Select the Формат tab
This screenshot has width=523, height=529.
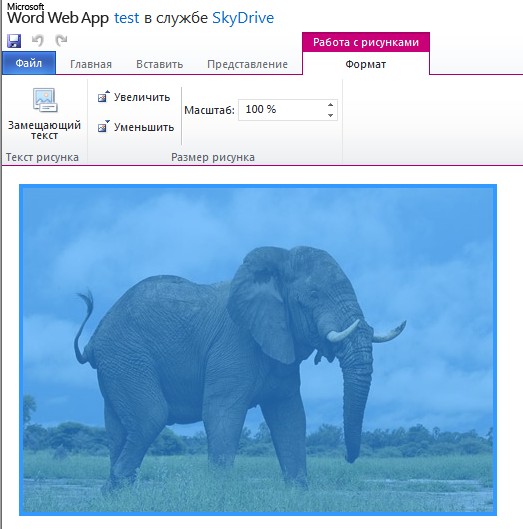366,64
